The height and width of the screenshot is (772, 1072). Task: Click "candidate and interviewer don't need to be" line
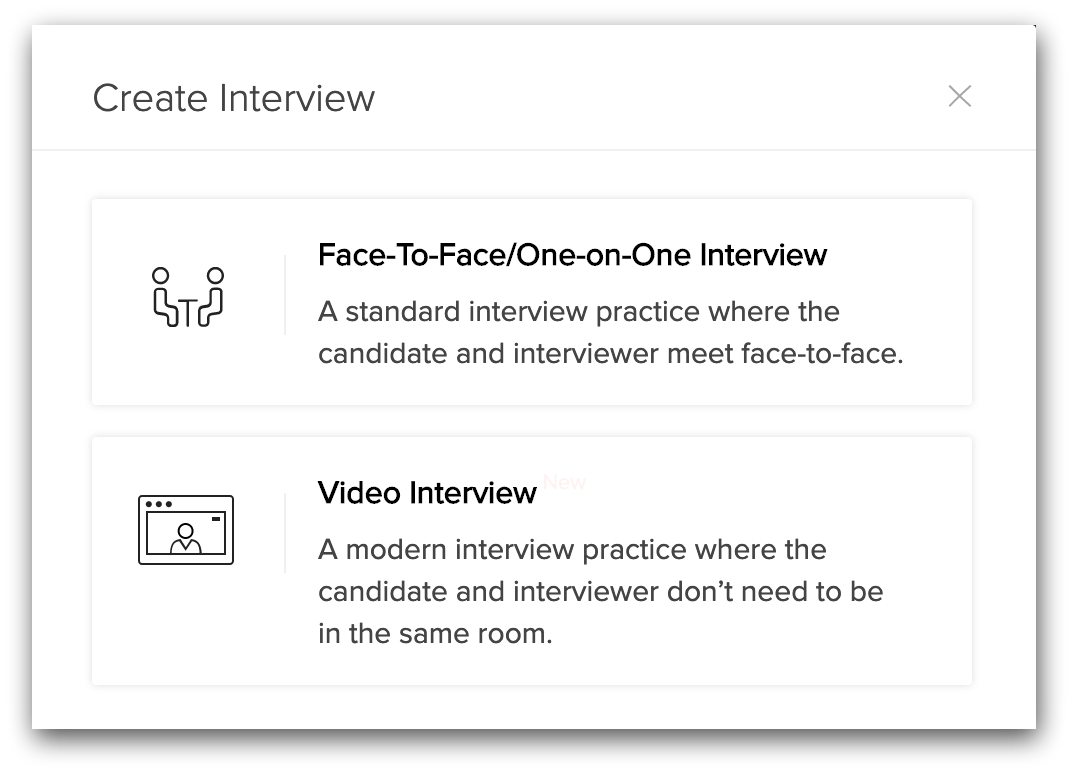click(x=600, y=592)
